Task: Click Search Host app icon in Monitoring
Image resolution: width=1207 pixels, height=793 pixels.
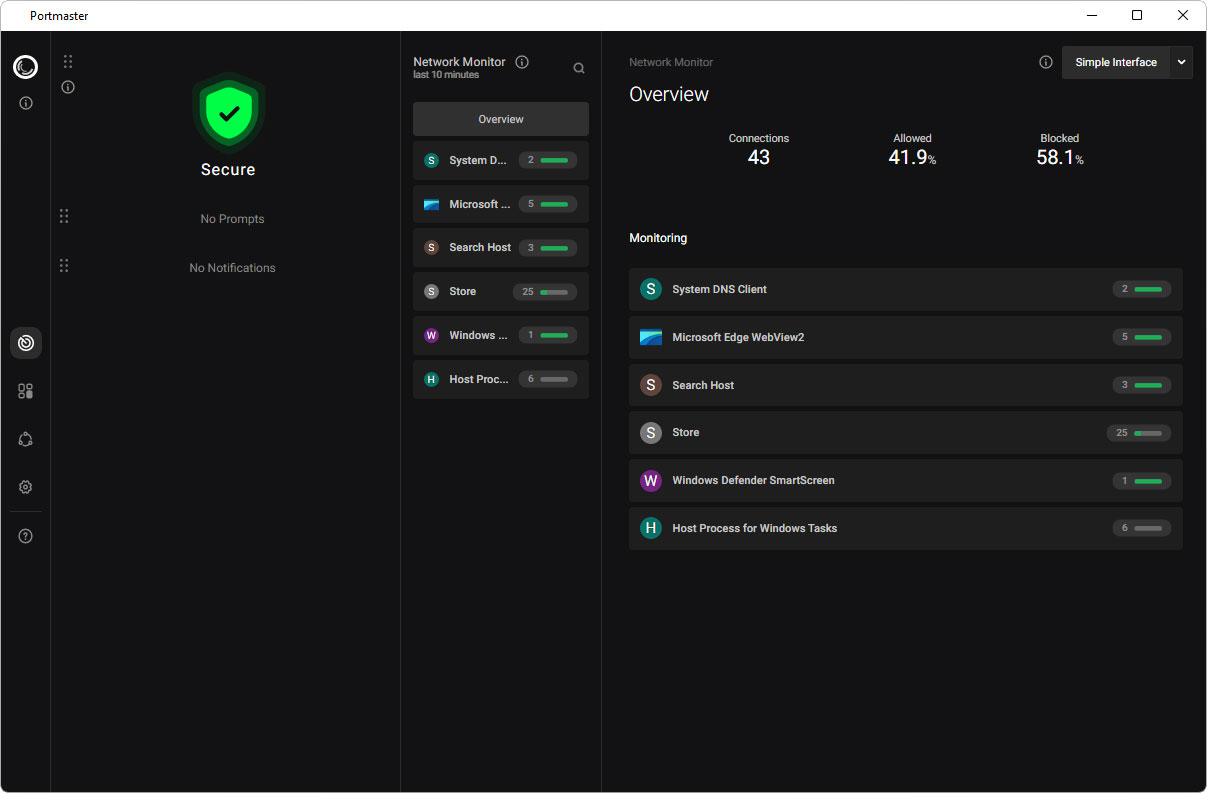Action: [651, 385]
